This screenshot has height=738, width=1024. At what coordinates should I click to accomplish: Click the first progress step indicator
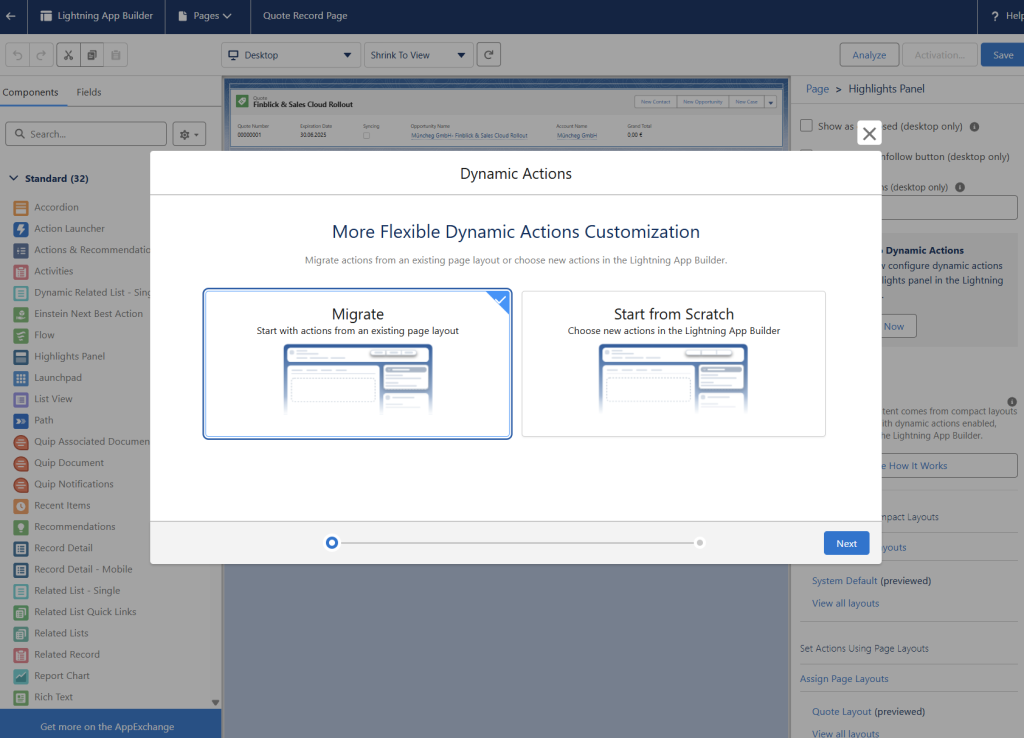[332, 543]
